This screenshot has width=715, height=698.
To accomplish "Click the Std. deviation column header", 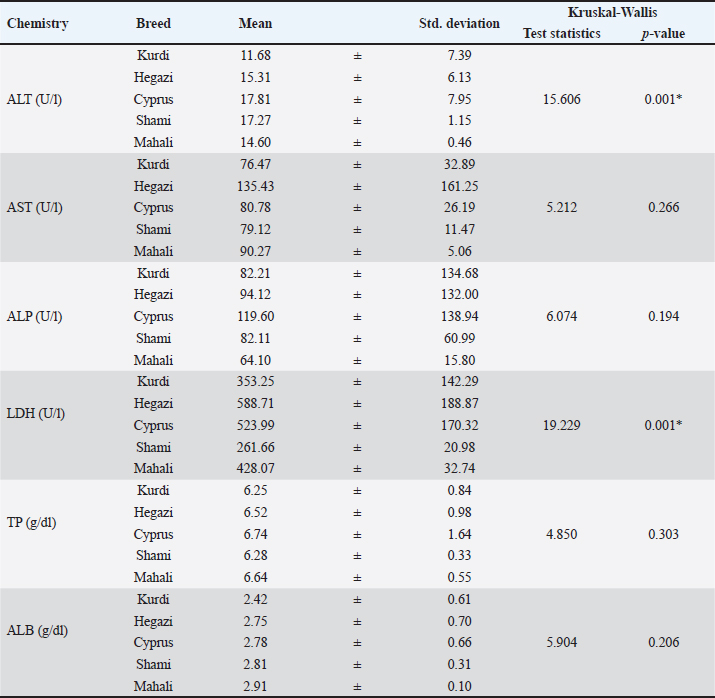I will coord(459,23).
